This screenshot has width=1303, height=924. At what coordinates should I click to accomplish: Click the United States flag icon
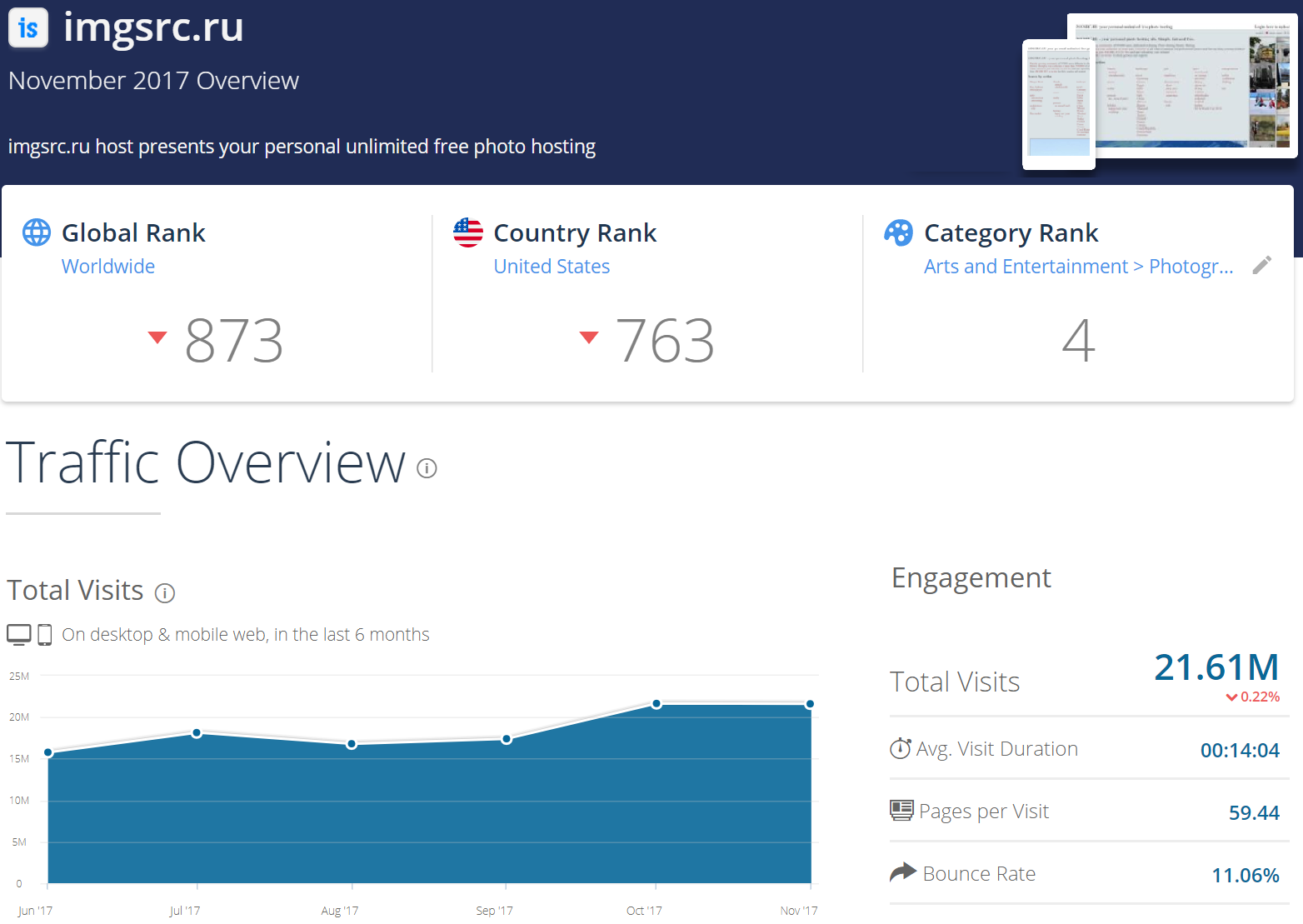(x=468, y=232)
